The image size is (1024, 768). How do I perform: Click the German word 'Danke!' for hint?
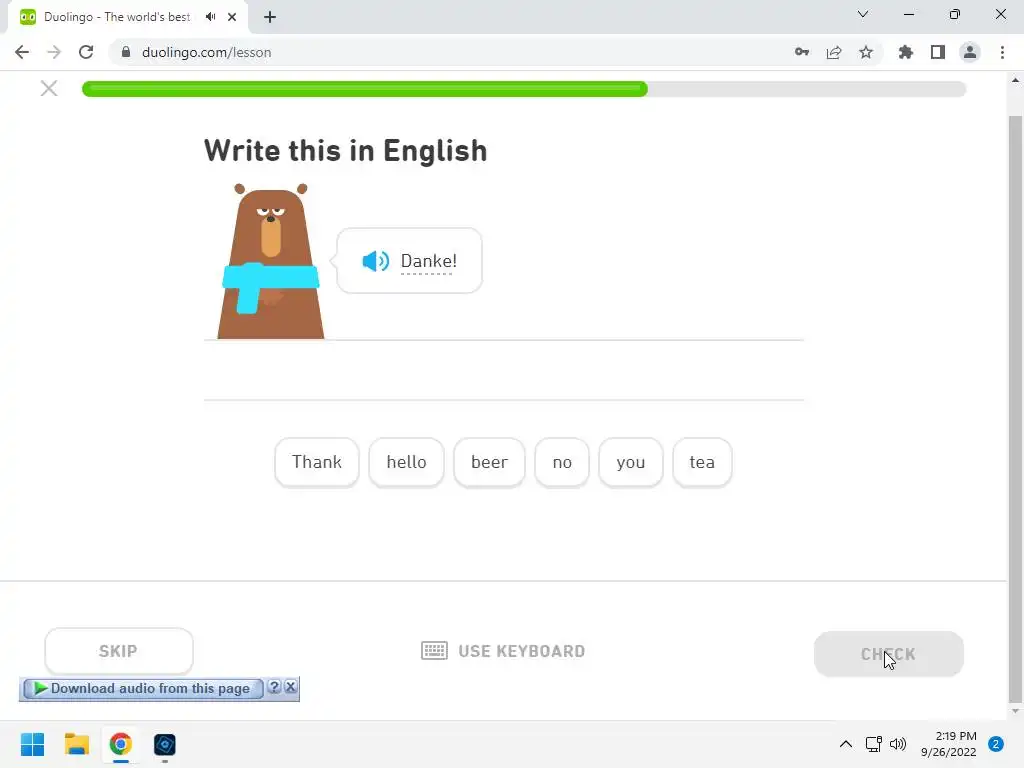coord(428,261)
